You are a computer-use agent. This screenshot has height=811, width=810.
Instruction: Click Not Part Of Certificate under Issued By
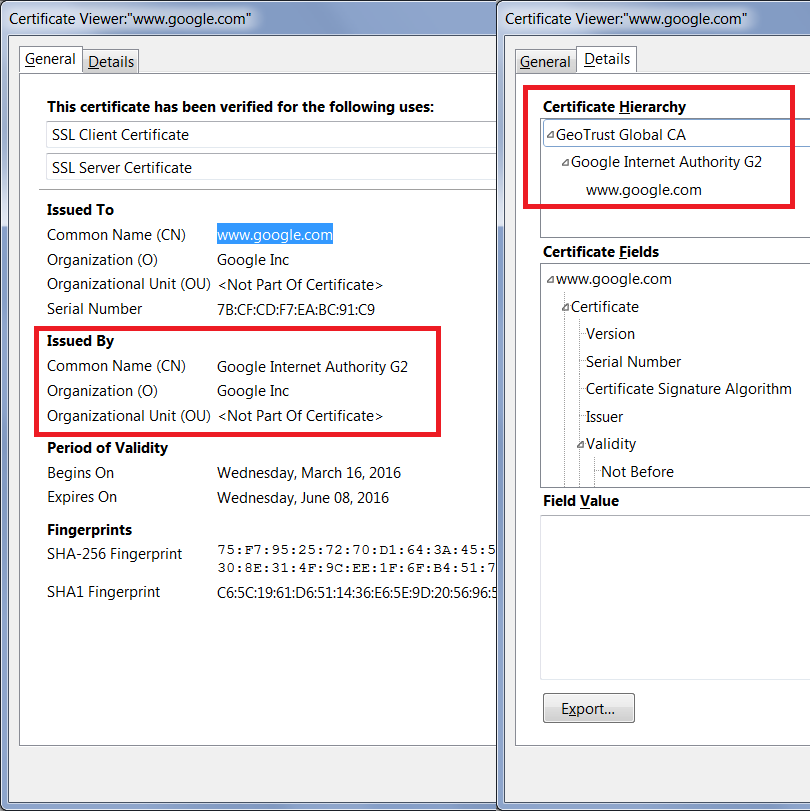[x=301, y=416]
